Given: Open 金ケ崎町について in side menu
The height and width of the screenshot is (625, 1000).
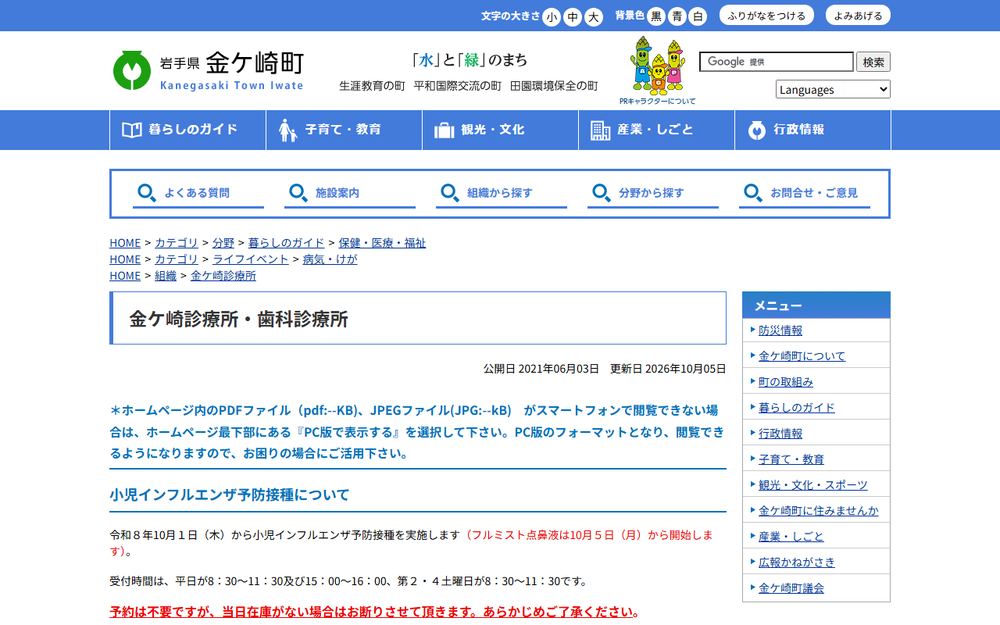Looking at the screenshot, I should coord(802,356).
